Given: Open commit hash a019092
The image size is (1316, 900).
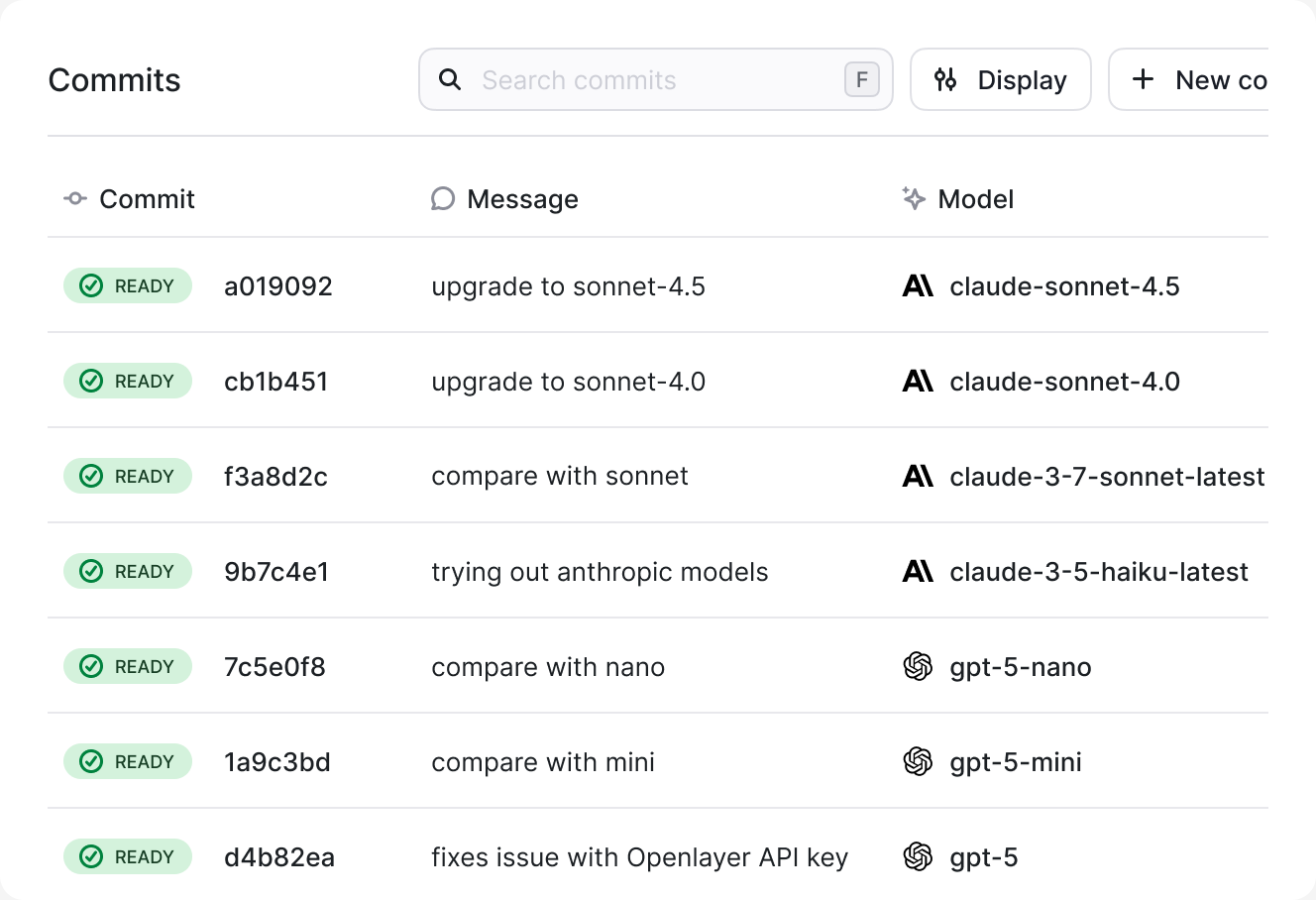Looking at the screenshot, I should point(278,286).
